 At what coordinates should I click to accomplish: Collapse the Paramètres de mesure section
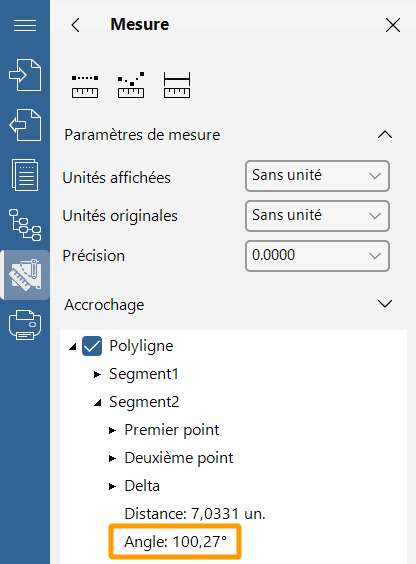[x=385, y=135]
